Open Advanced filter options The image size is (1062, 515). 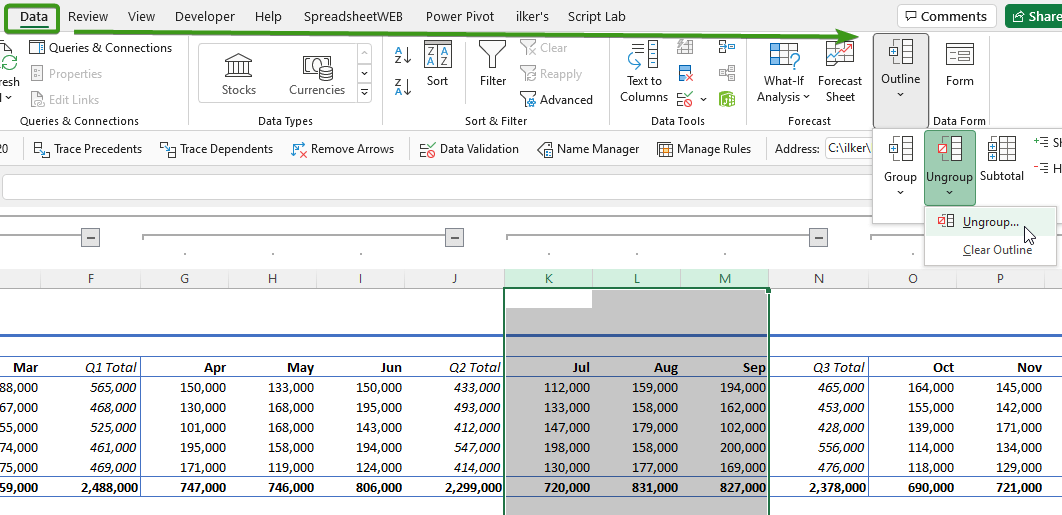coord(556,100)
